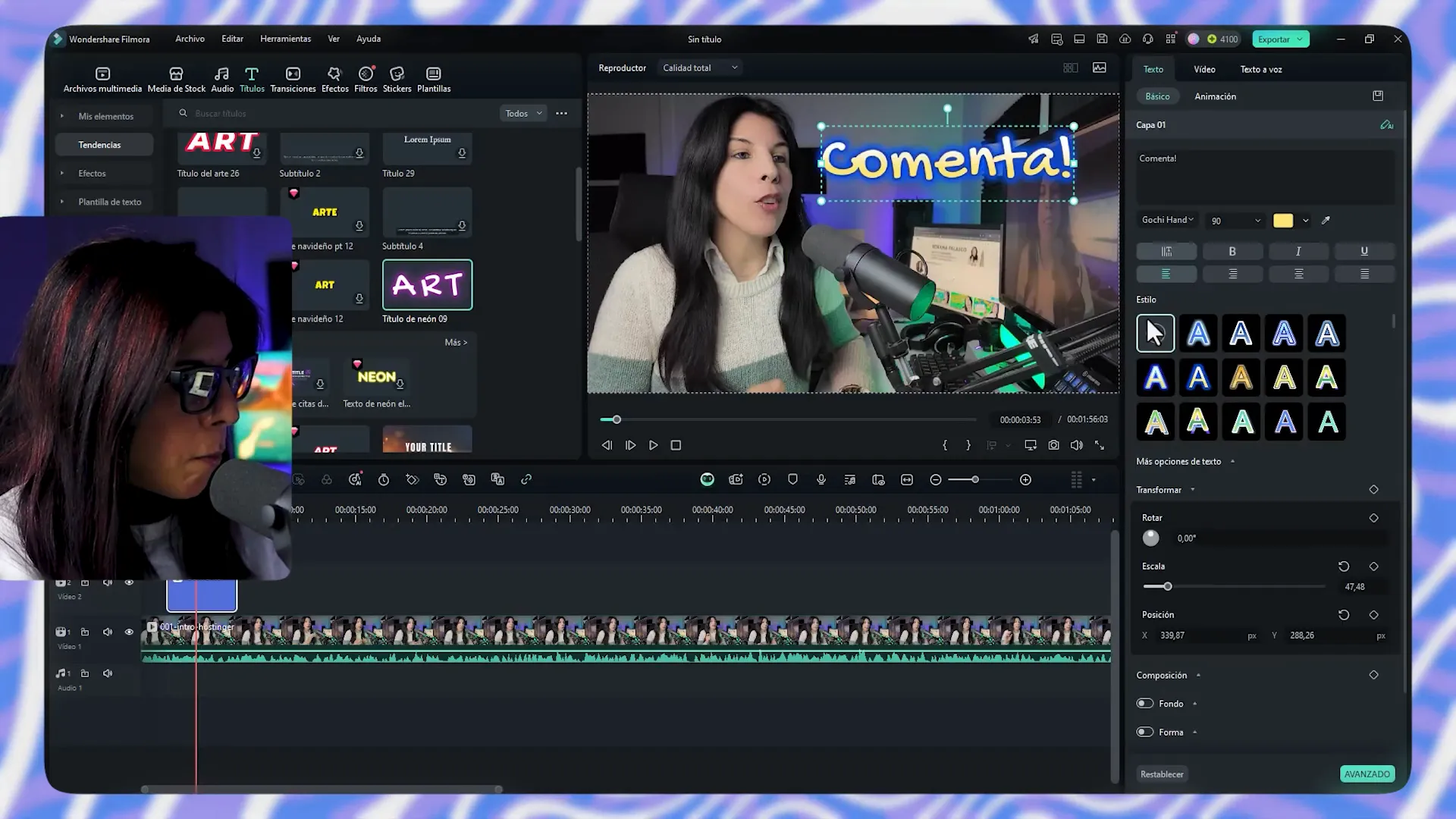Underline the title text
Screen dimensions: 1456x819
click(x=1364, y=251)
